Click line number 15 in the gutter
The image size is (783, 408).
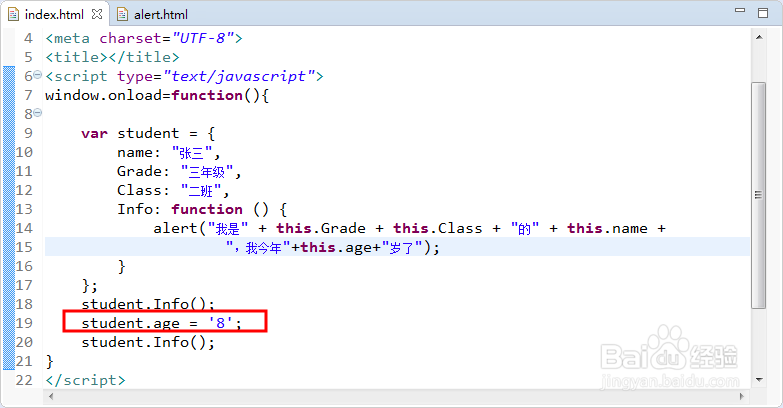point(24,247)
